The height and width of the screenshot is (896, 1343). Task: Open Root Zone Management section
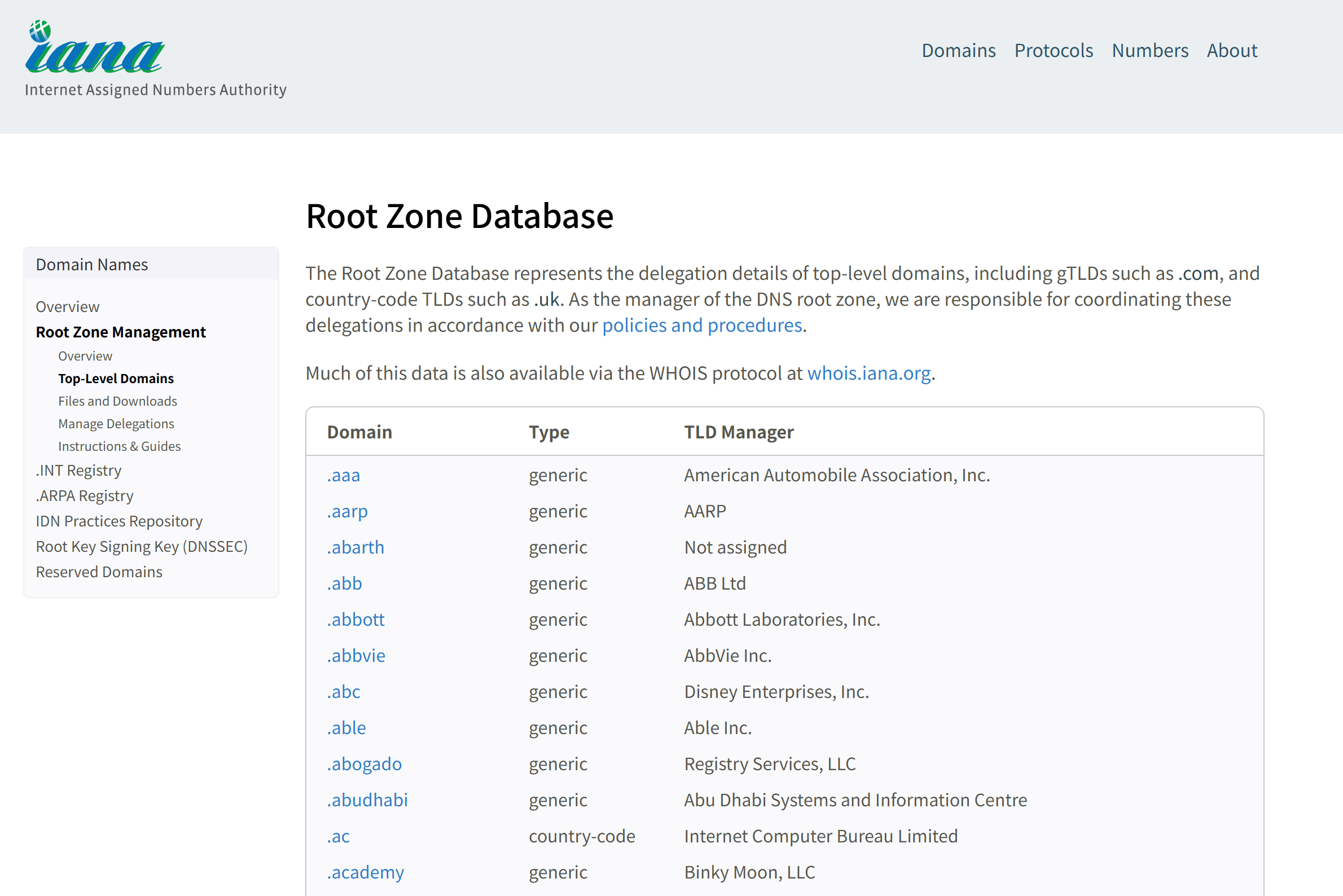click(x=121, y=332)
